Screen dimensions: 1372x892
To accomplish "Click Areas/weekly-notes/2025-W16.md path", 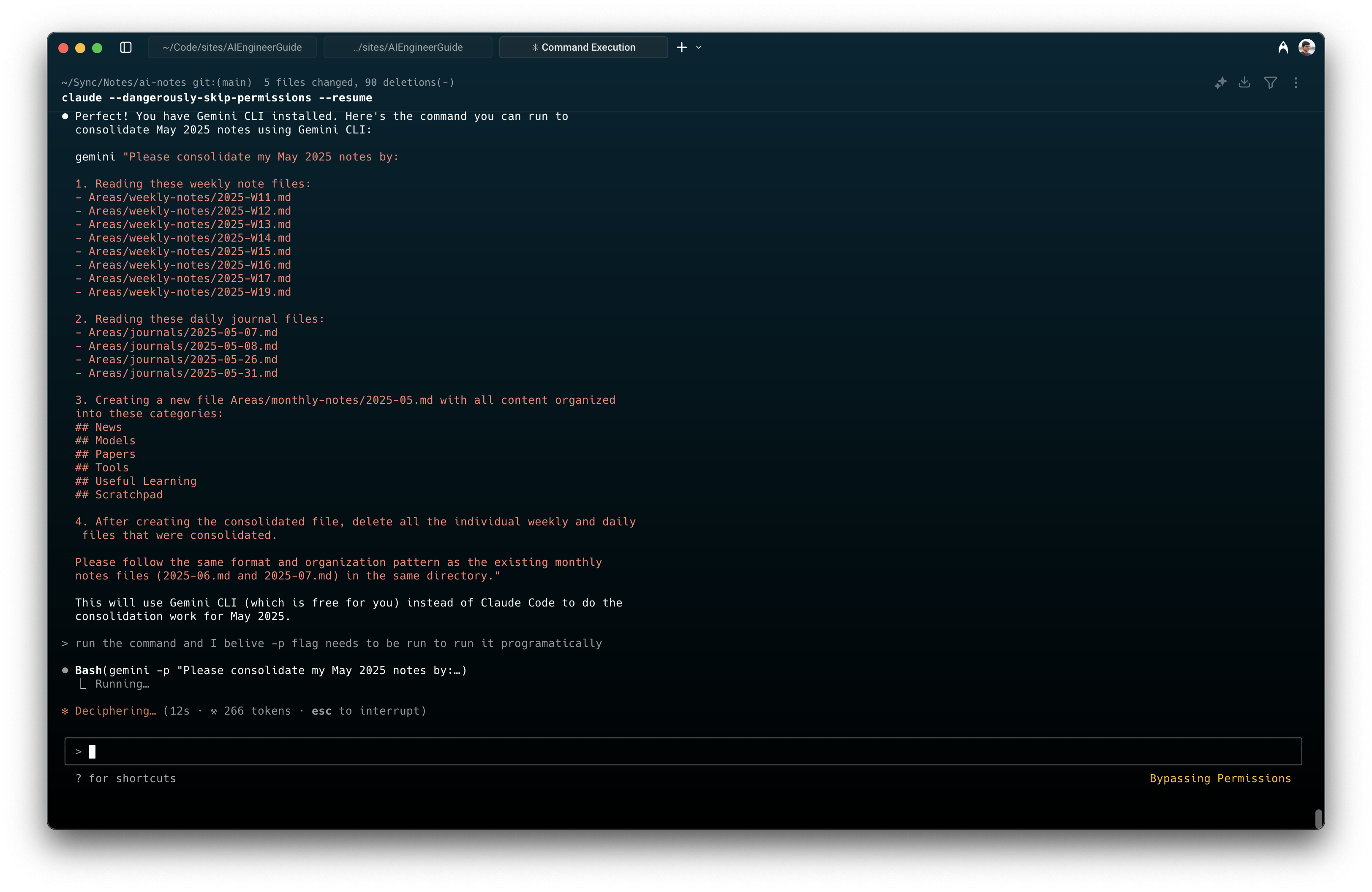I will (190, 265).
